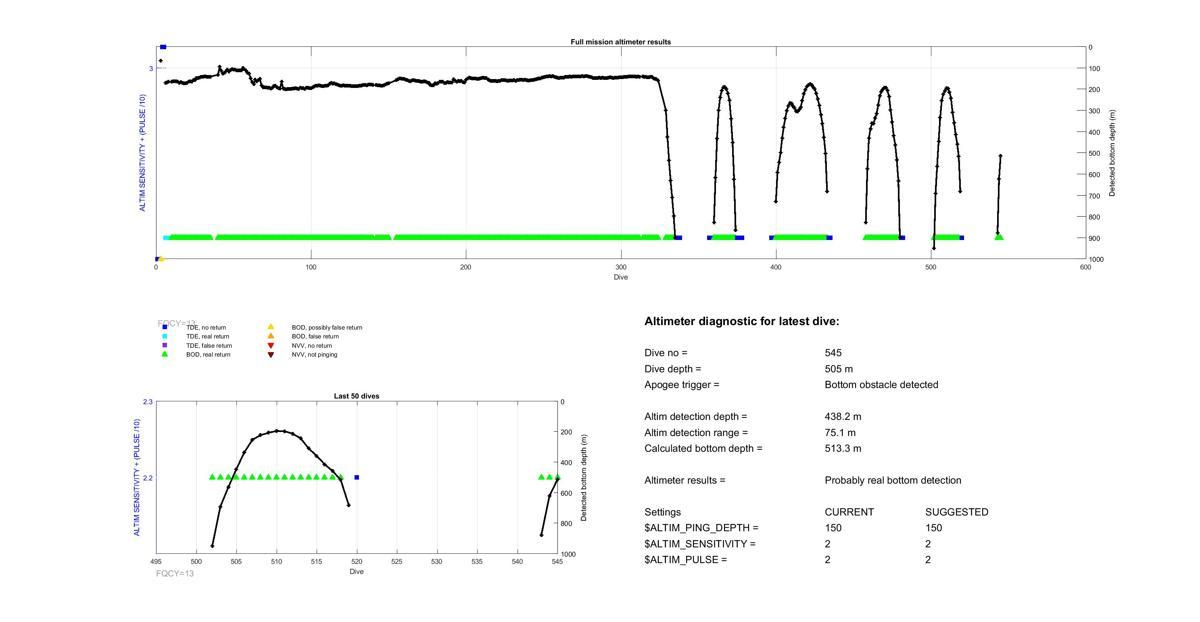Click the current $ALTIM_SENSITIVITY value 2

[x=828, y=544]
